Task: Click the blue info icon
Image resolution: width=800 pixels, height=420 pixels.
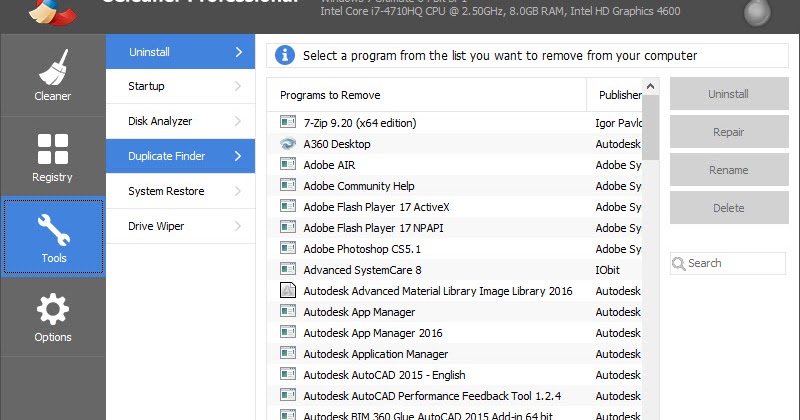Action: click(285, 55)
